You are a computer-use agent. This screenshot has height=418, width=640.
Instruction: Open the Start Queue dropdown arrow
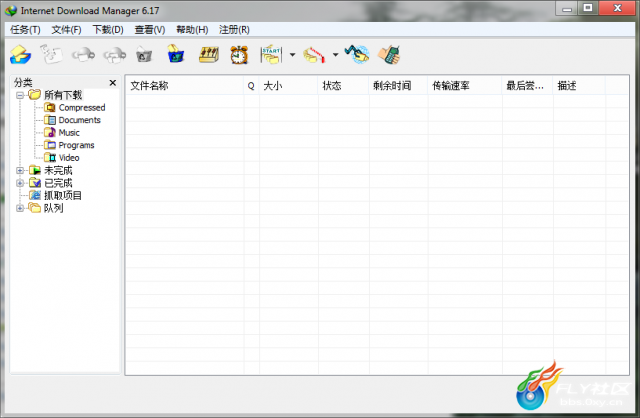pyautogui.click(x=293, y=54)
